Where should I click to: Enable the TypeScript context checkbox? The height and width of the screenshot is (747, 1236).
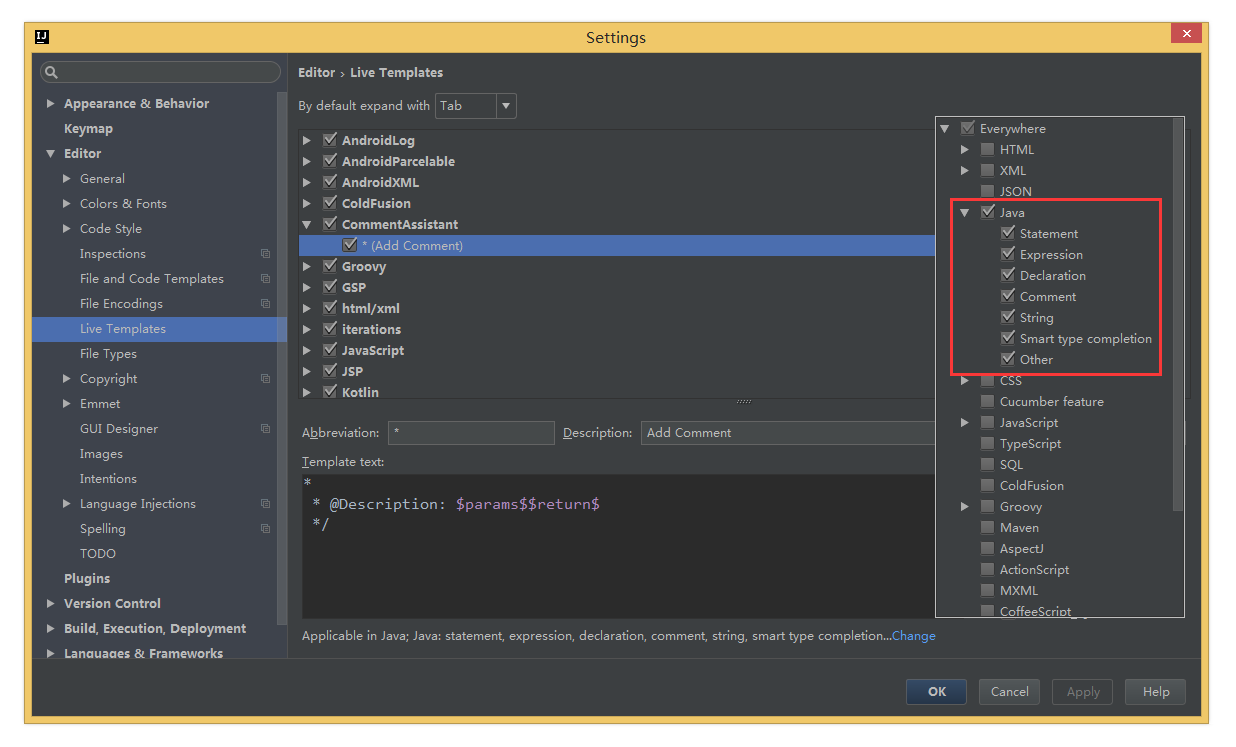pyautogui.click(x=988, y=443)
